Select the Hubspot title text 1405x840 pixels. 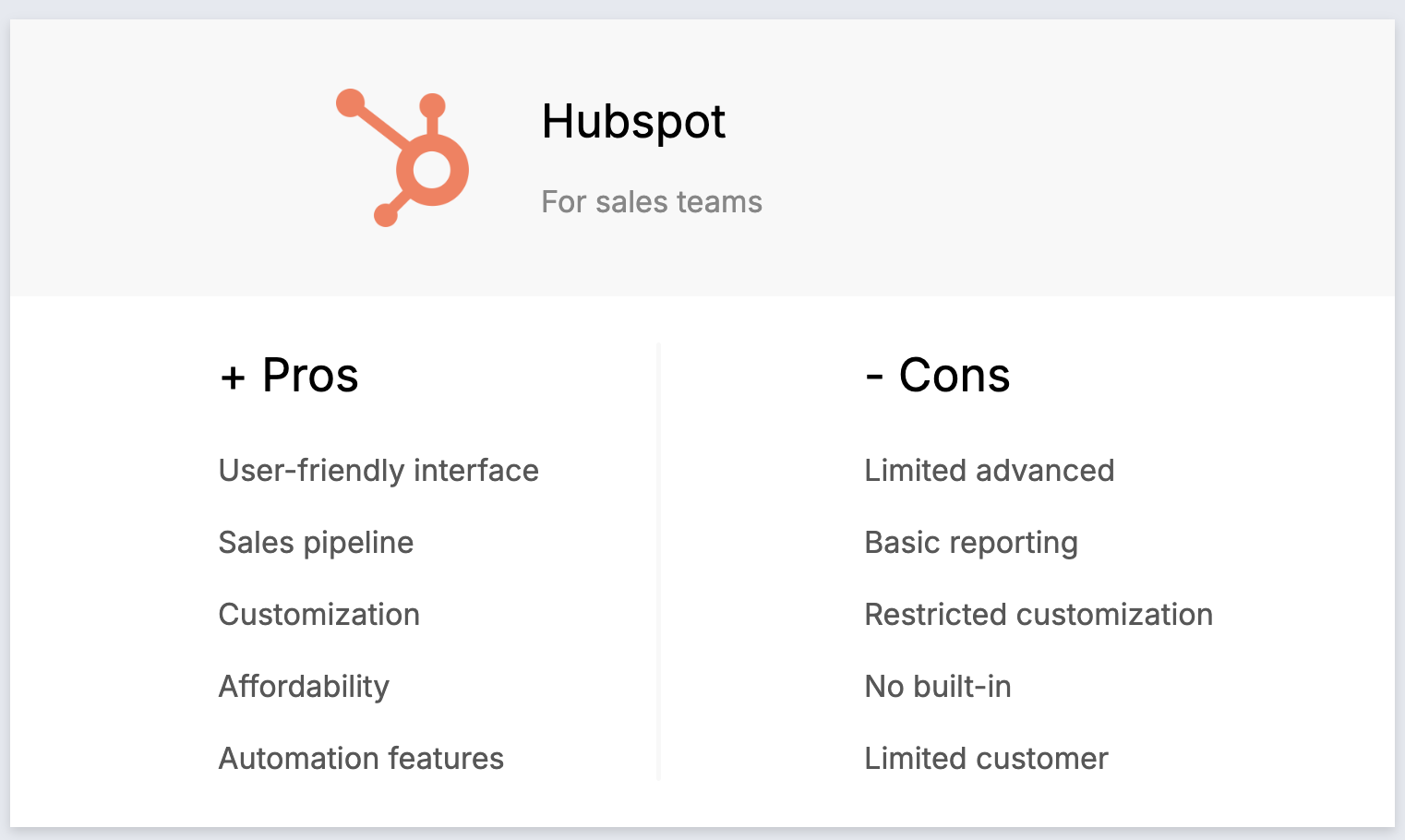pyautogui.click(x=633, y=122)
